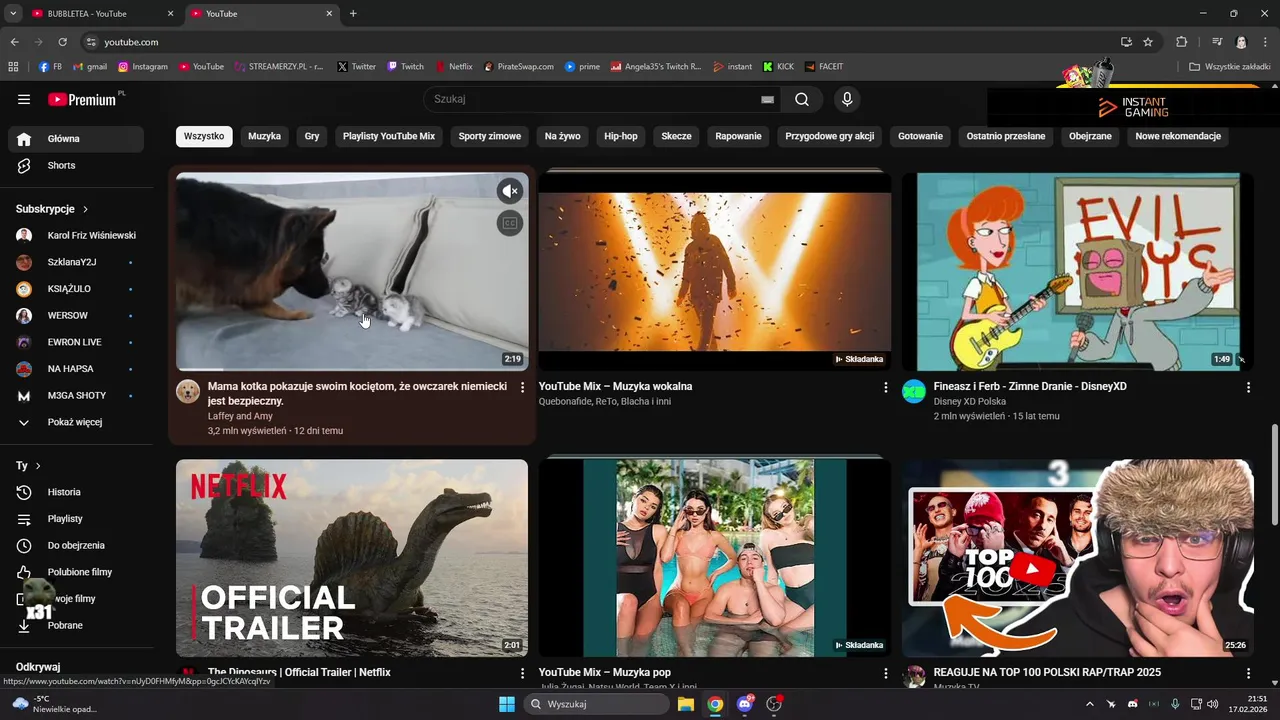This screenshot has height=720, width=1280.
Task: Switch to BUBBLETEA - YouTube browser tab
Action: click(100, 14)
